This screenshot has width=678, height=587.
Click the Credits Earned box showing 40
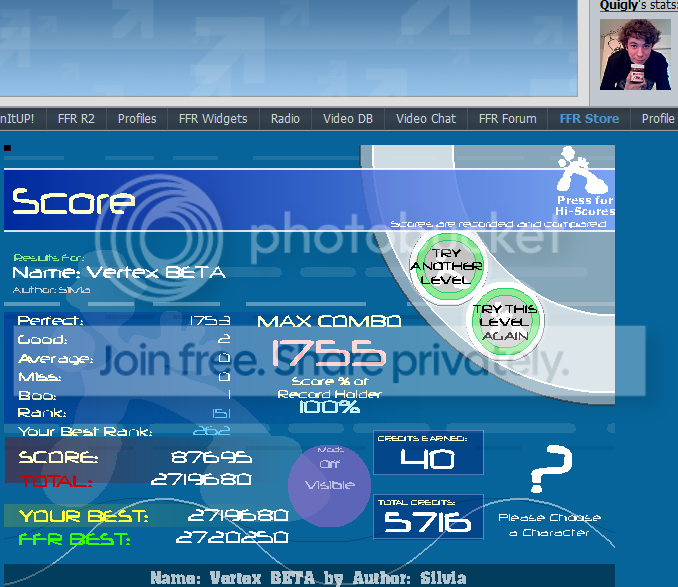428,453
